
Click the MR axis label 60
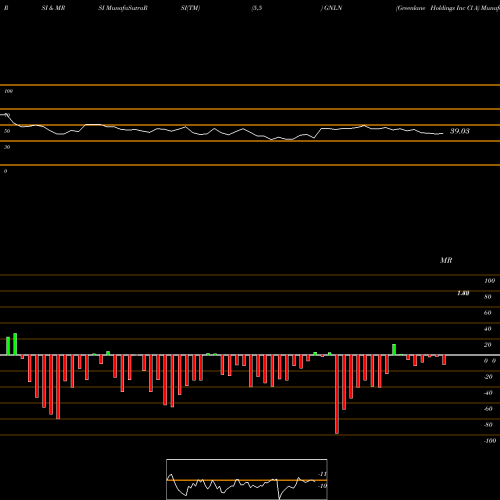point(488,313)
